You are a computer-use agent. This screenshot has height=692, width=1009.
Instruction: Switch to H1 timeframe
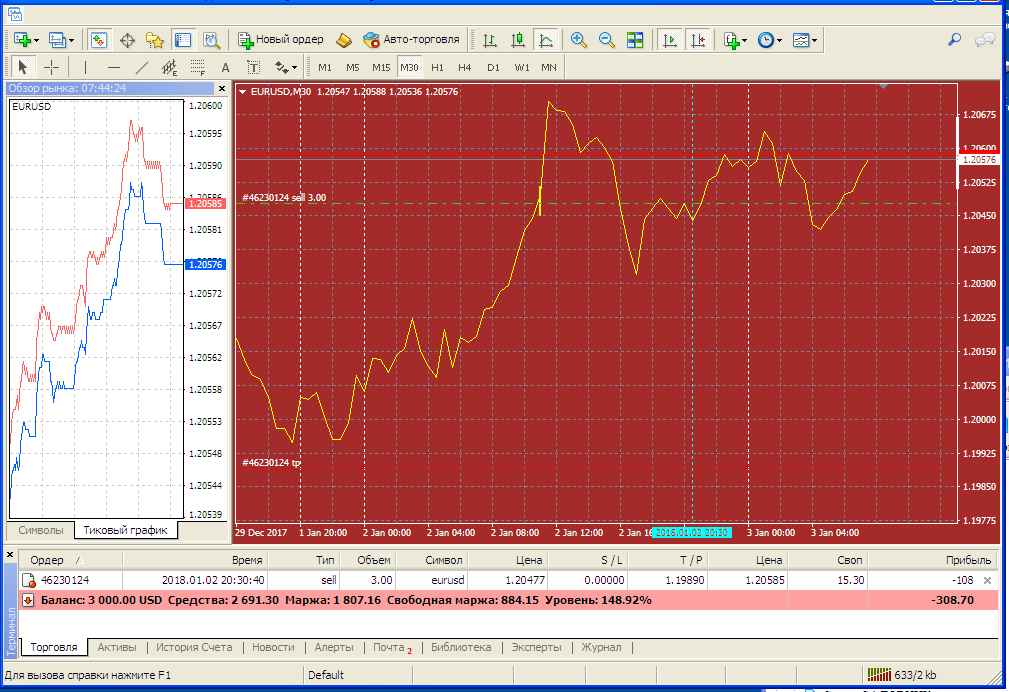[438, 67]
